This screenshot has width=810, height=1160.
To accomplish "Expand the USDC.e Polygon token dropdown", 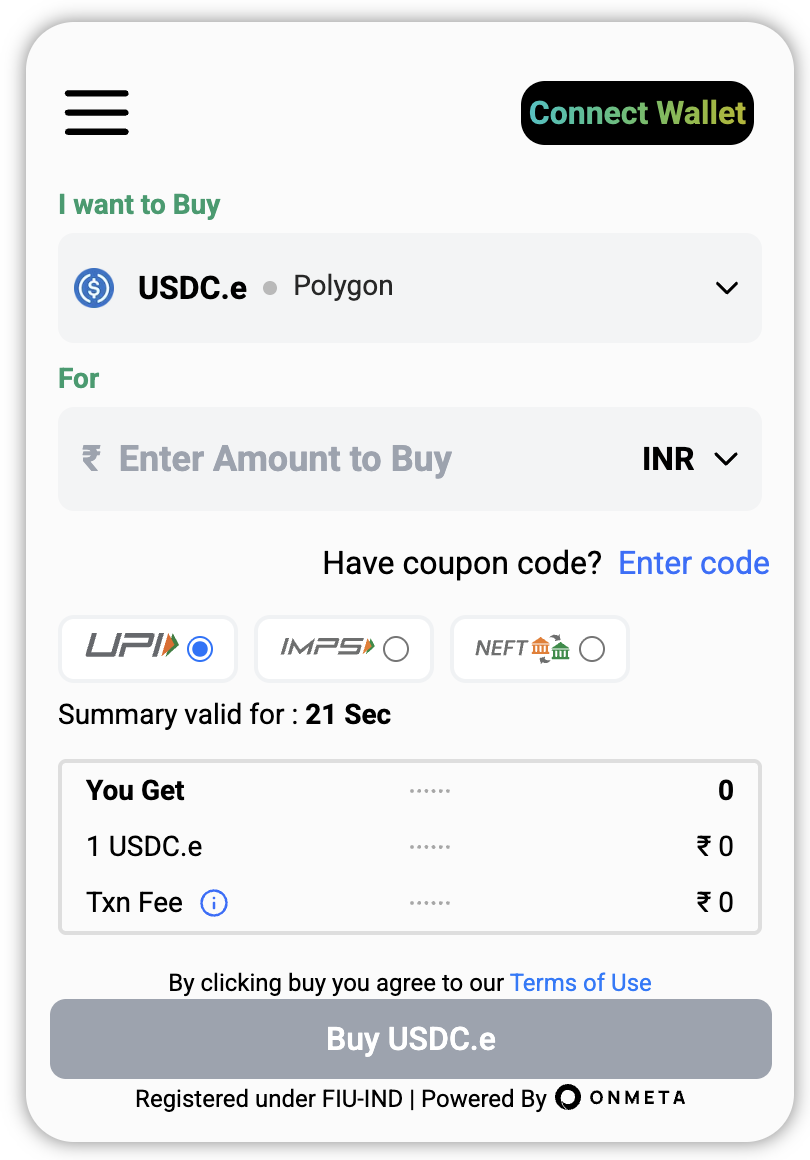I will point(726,288).
